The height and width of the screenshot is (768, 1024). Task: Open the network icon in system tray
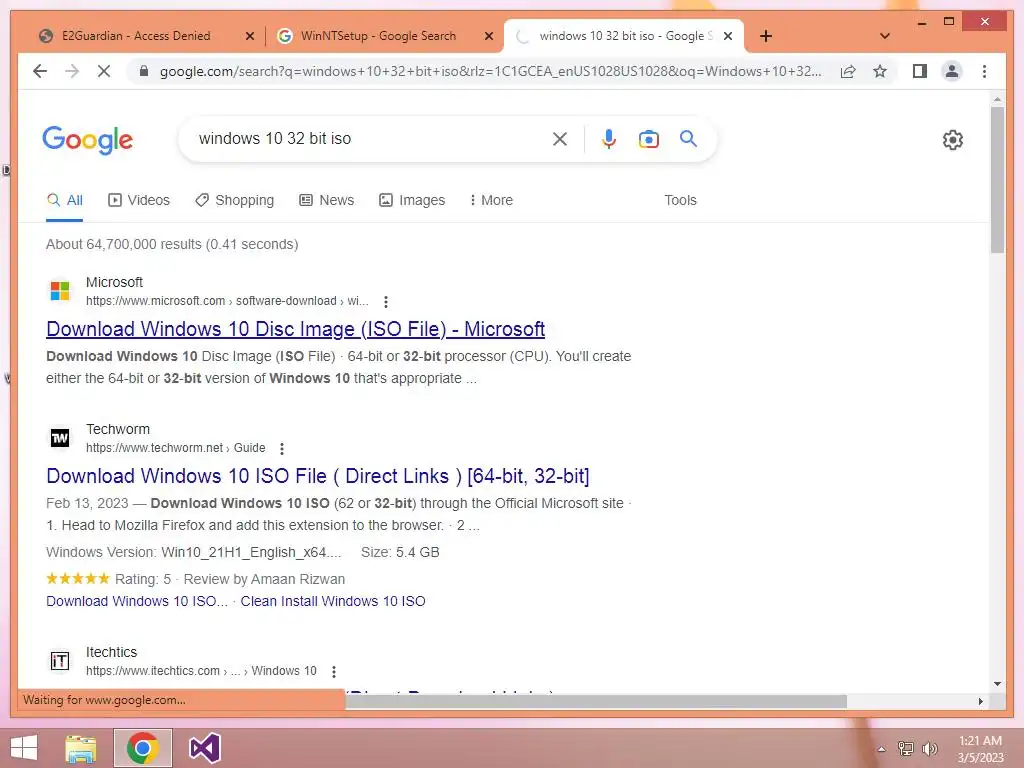905,749
